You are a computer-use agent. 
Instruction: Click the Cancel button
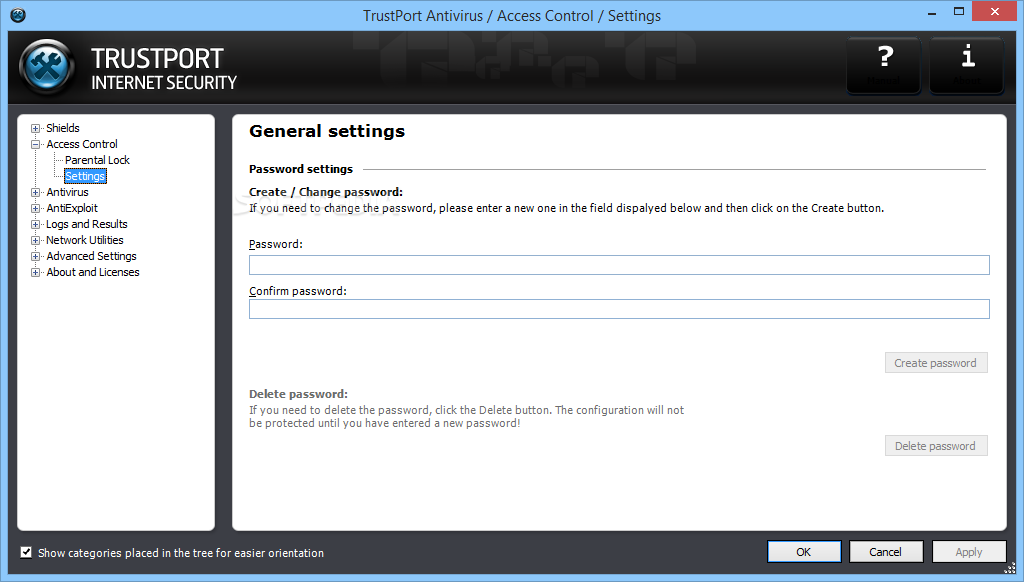[886, 552]
